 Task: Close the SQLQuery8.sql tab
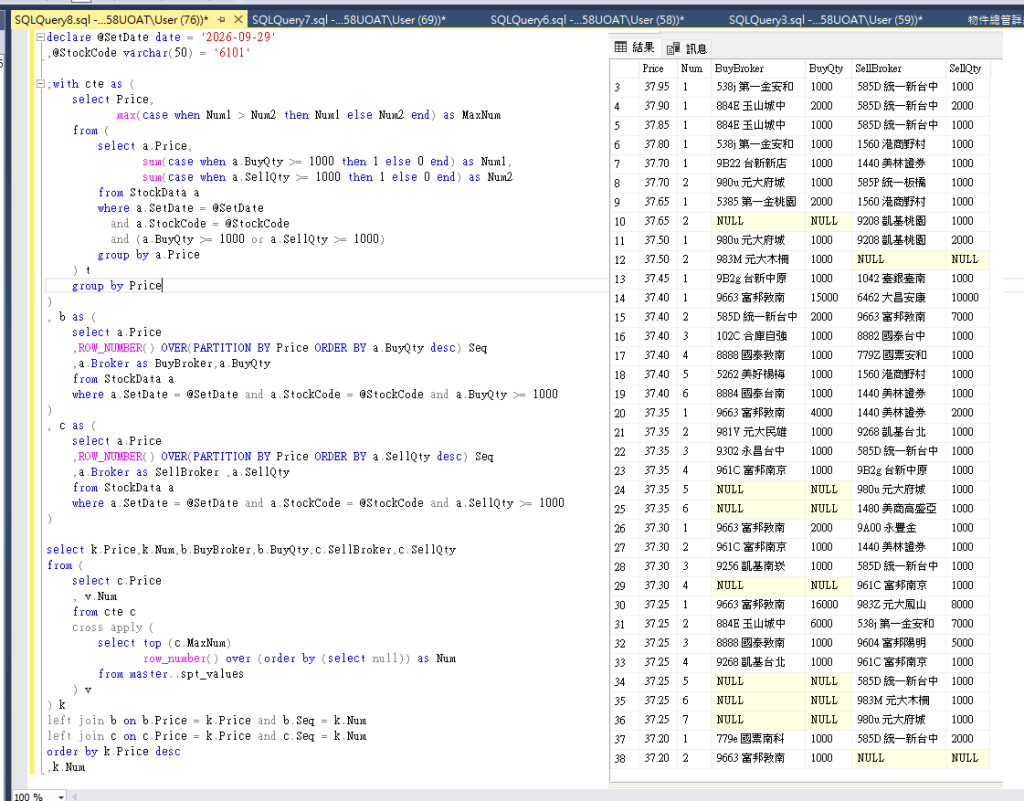point(238,20)
